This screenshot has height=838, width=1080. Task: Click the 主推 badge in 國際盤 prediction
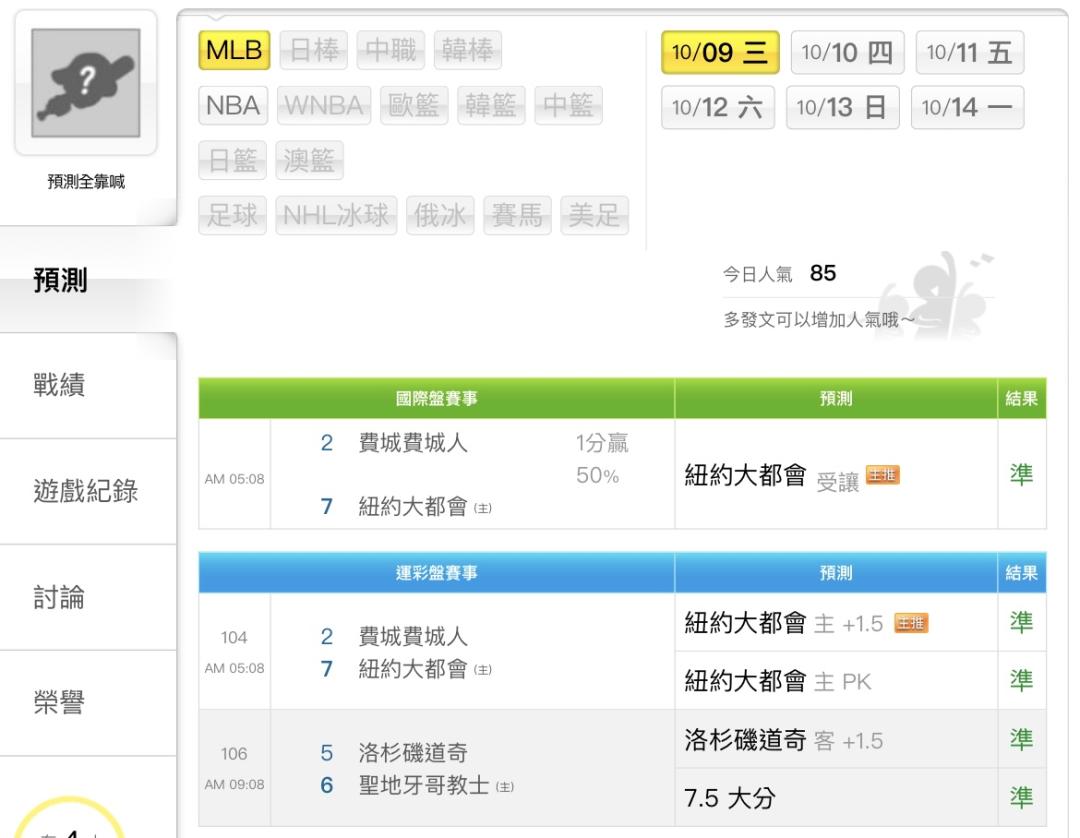pyautogui.click(x=882, y=474)
